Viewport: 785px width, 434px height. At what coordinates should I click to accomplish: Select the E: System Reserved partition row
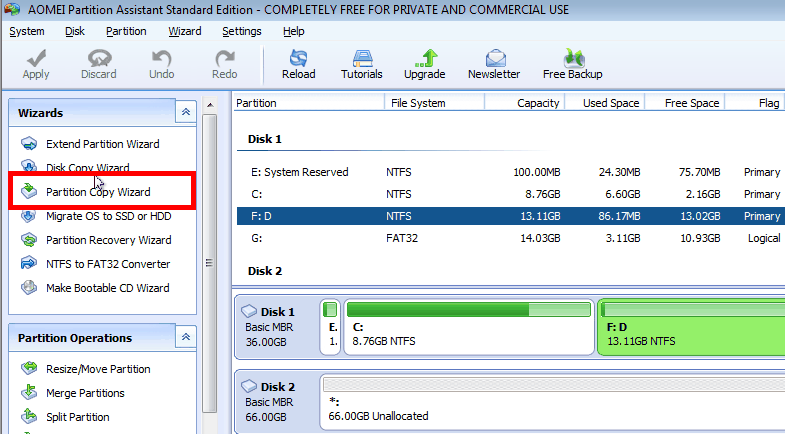pyautogui.click(x=511, y=172)
